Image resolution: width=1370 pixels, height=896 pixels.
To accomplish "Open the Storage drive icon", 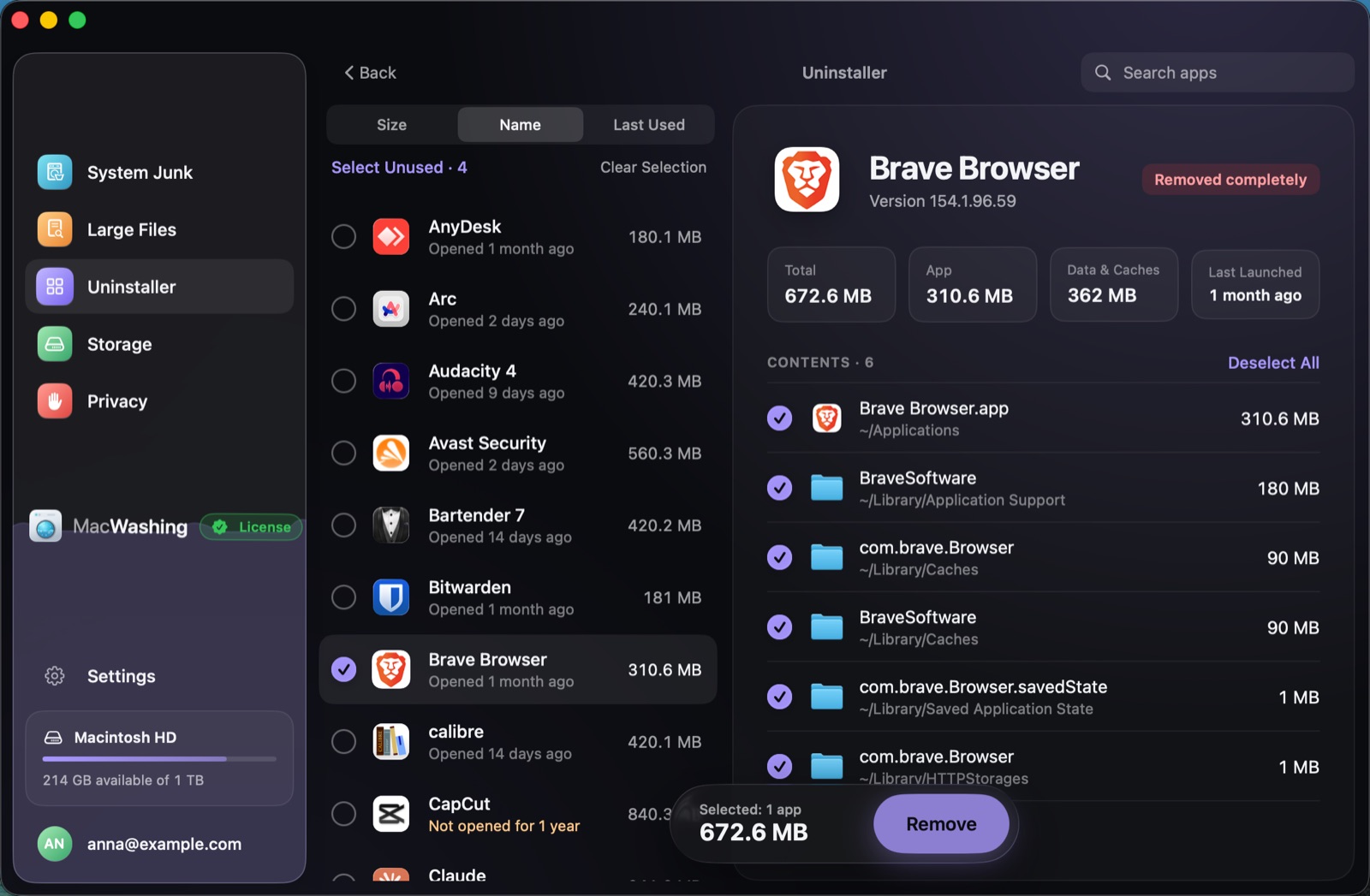I will pyautogui.click(x=55, y=344).
